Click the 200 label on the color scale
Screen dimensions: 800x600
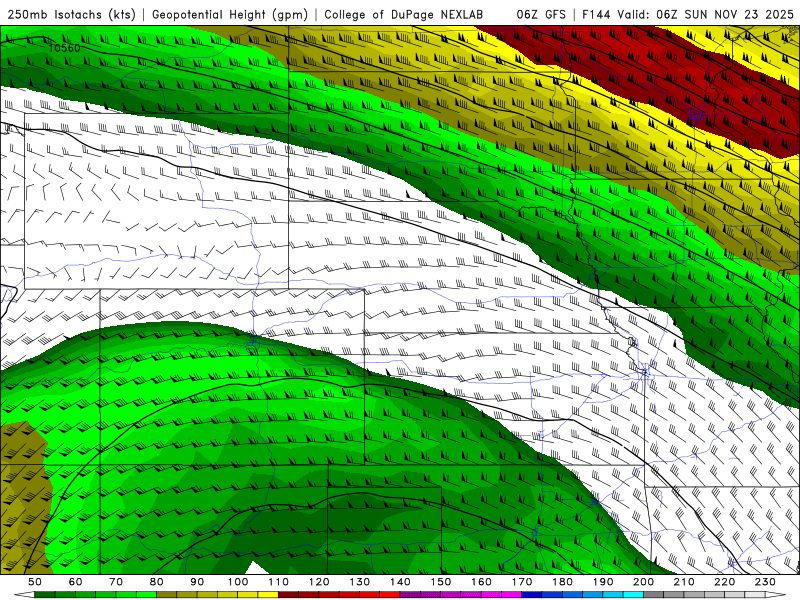643,582
